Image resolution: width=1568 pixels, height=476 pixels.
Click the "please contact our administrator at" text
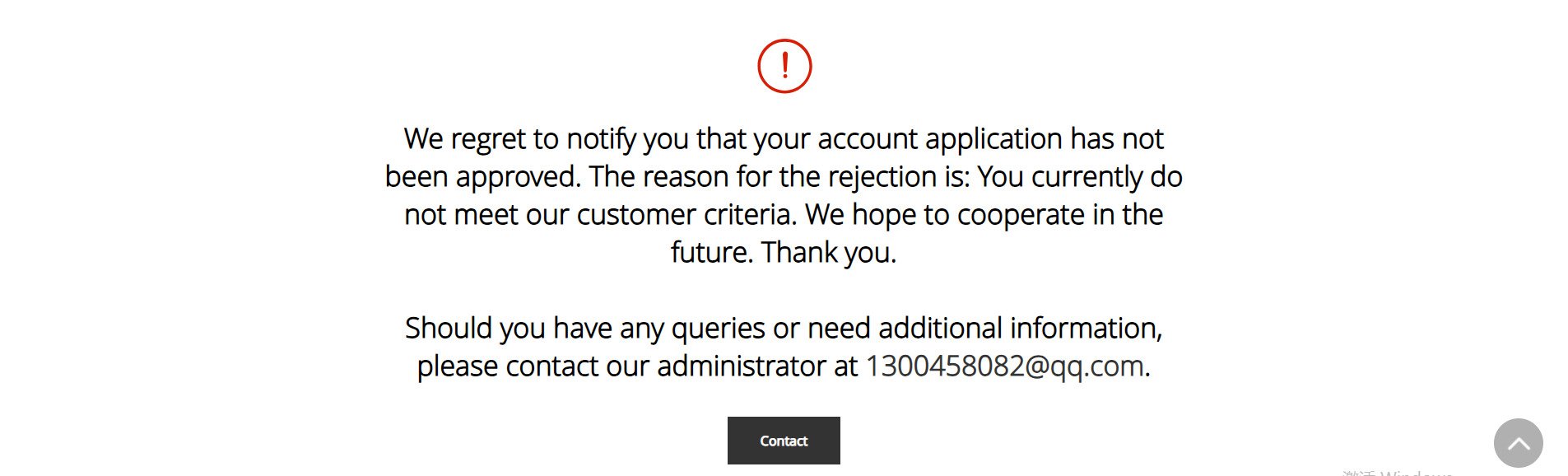637,366
